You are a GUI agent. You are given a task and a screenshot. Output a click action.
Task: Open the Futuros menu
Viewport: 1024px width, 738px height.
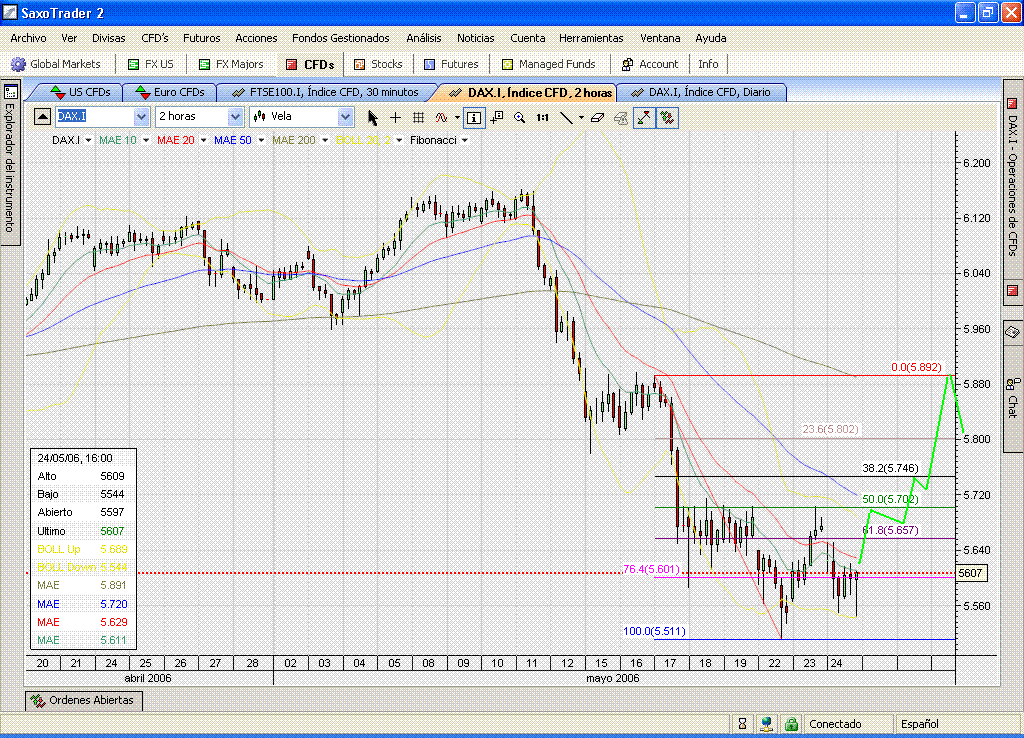[x=201, y=38]
